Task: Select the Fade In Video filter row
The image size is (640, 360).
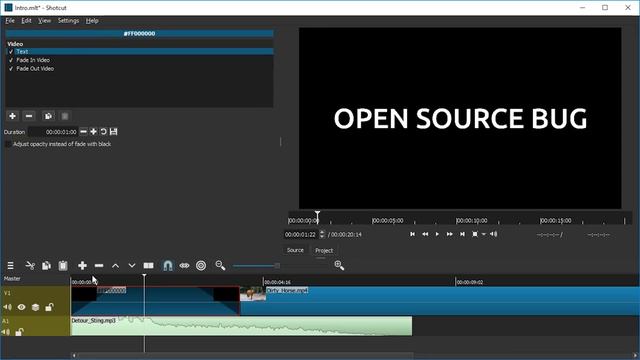Action: pos(140,60)
